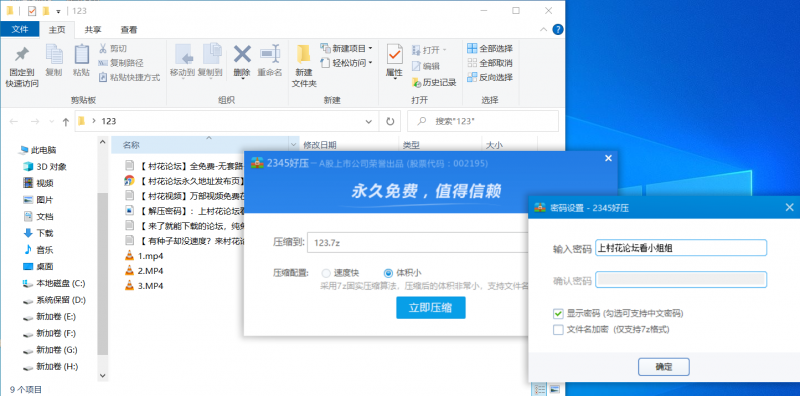The width and height of the screenshot is (800, 396).
Task: Click the Back navigation arrow
Action: pyautogui.click(x=14, y=121)
